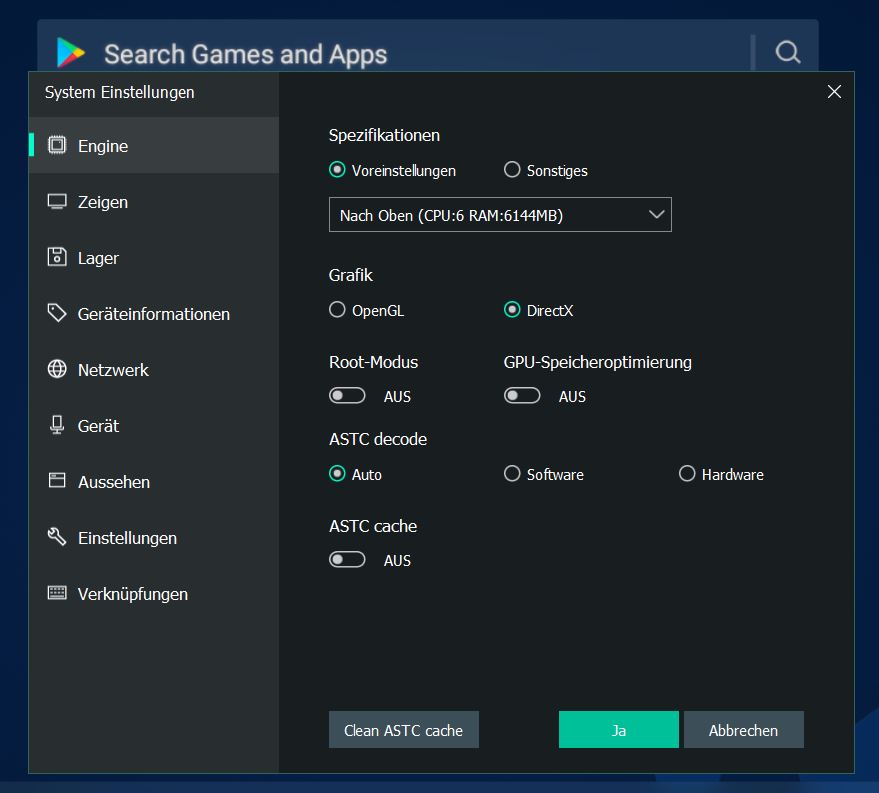Click the Netzwerk globe icon

57,369
